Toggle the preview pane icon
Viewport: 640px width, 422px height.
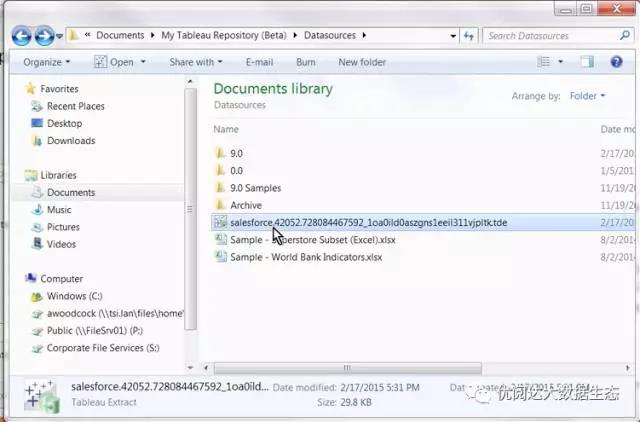588,62
